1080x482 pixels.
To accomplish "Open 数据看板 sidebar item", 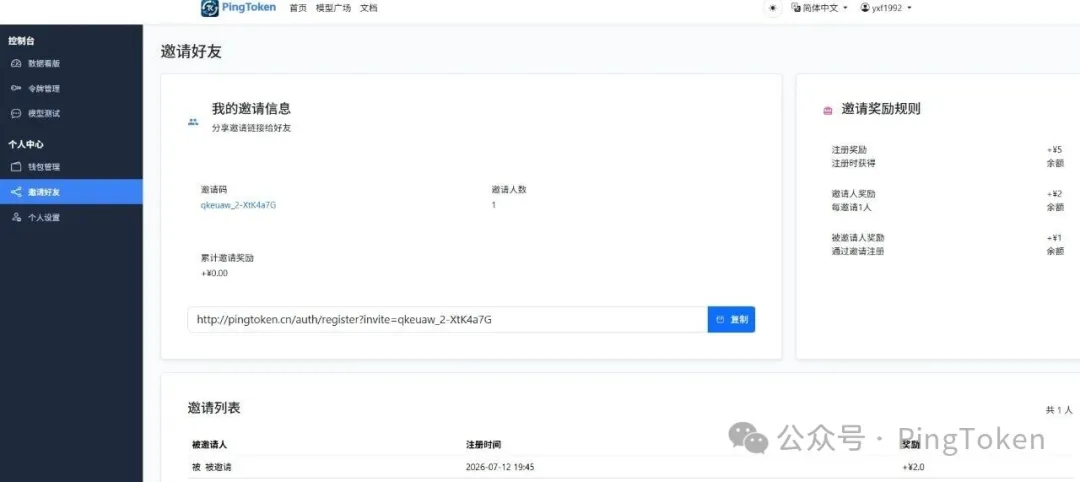I will [x=71, y=63].
